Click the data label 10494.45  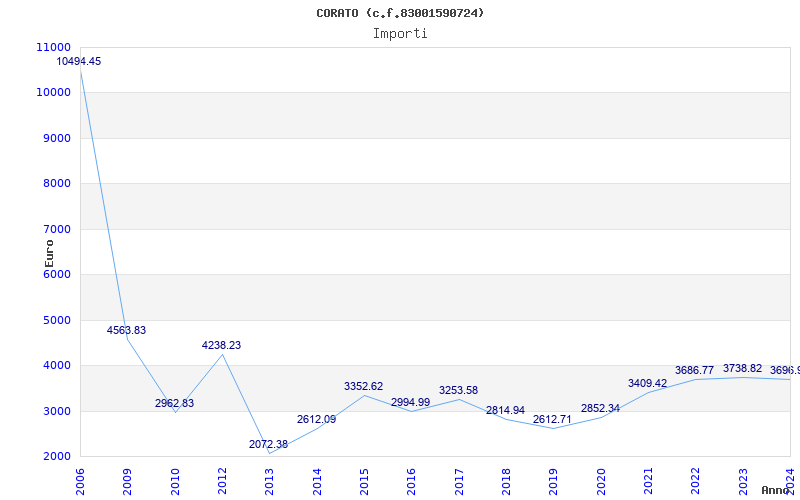(79, 61)
